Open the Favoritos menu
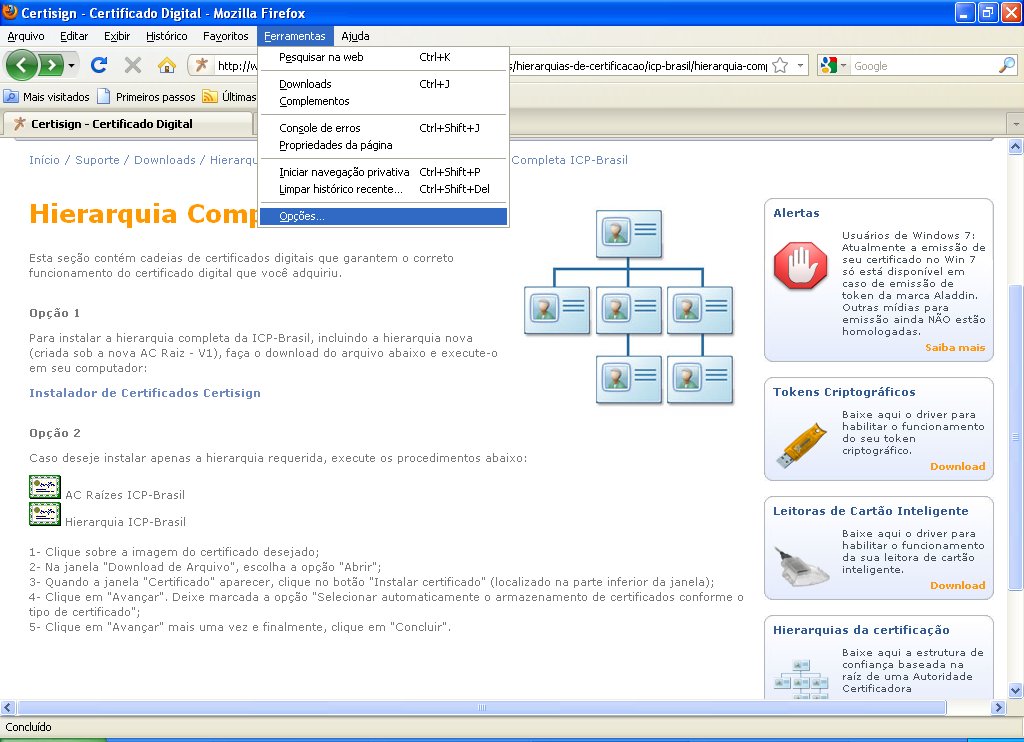Image resolution: width=1024 pixels, height=742 pixels. [x=225, y=36]
